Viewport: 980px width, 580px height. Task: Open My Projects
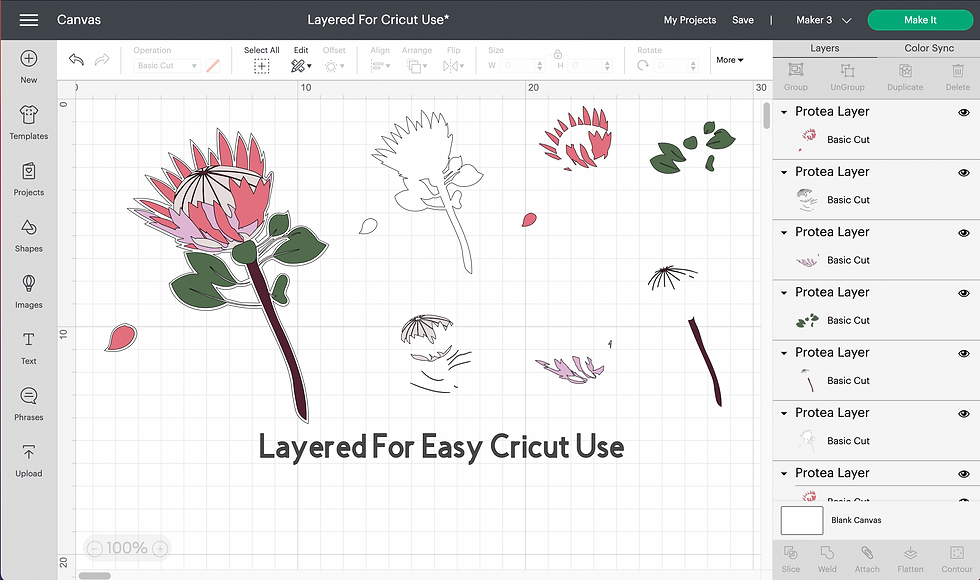coord(689,20)
